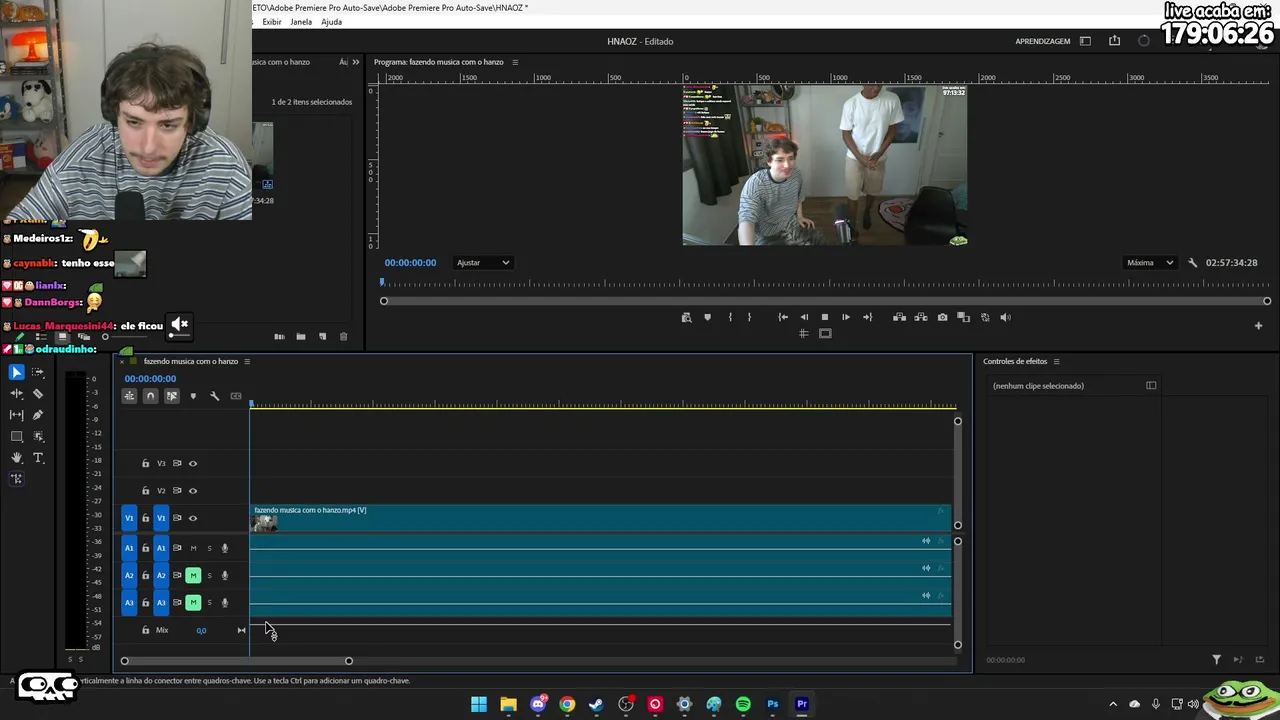Step forward one frame
Viewport: 1280px width, 720px height.
pyautogui.click(x=846, y=317)
